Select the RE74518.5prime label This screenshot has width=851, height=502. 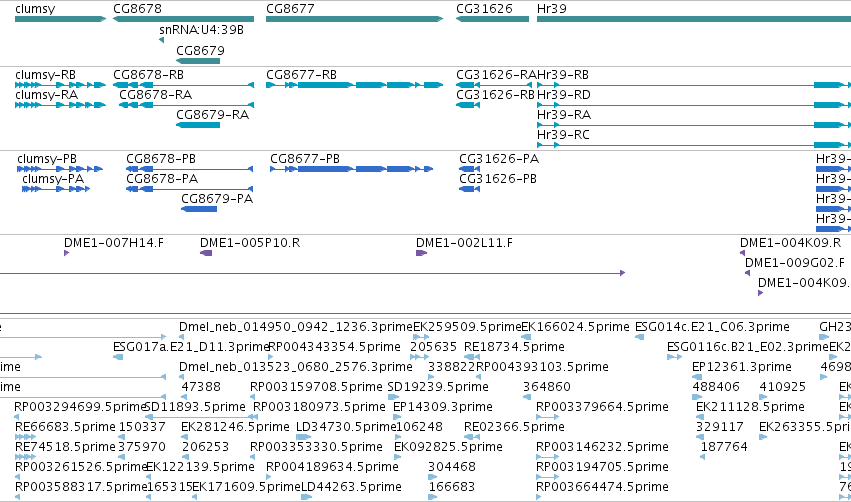(65, 448)
